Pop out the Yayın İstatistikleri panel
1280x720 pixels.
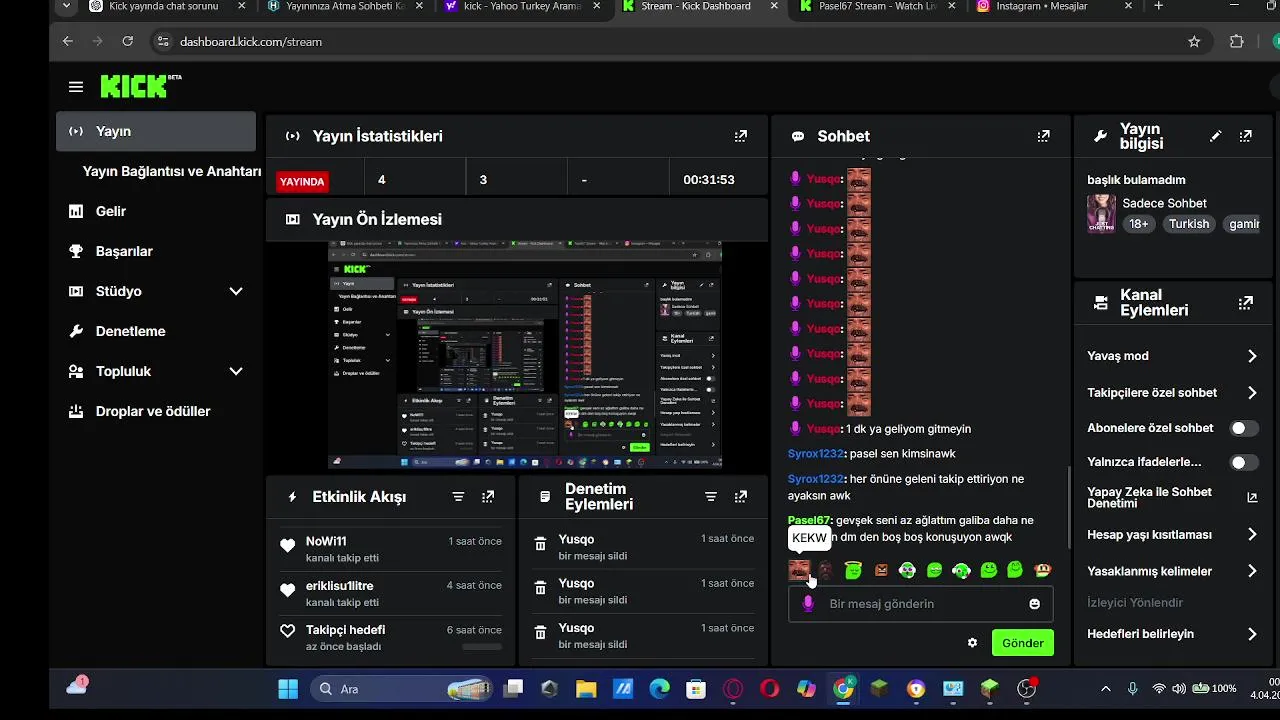coord(740,136)
